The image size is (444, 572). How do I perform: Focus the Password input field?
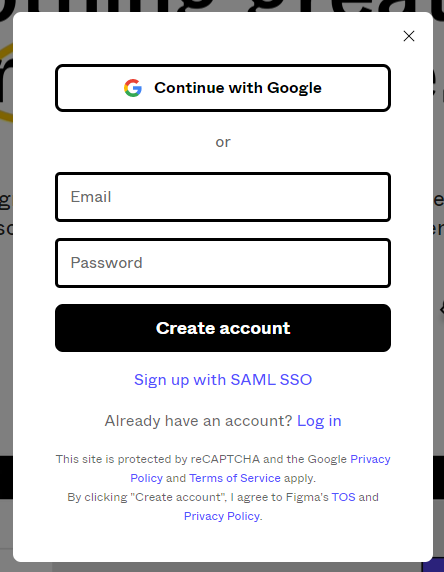[x=223, y=263]
